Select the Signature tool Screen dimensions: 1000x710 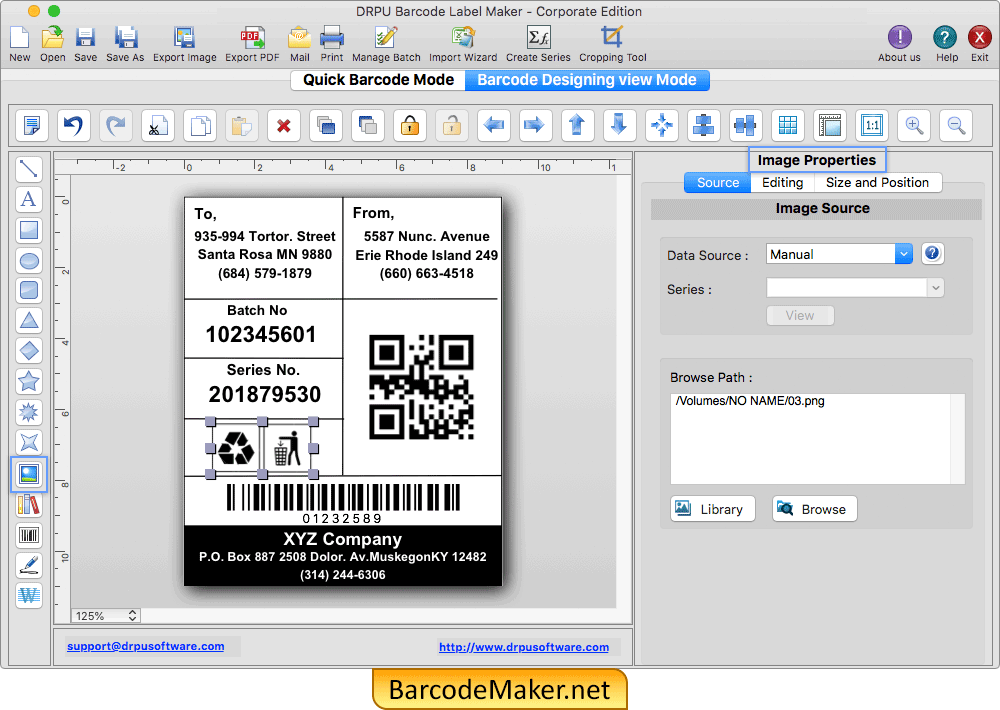29,565
